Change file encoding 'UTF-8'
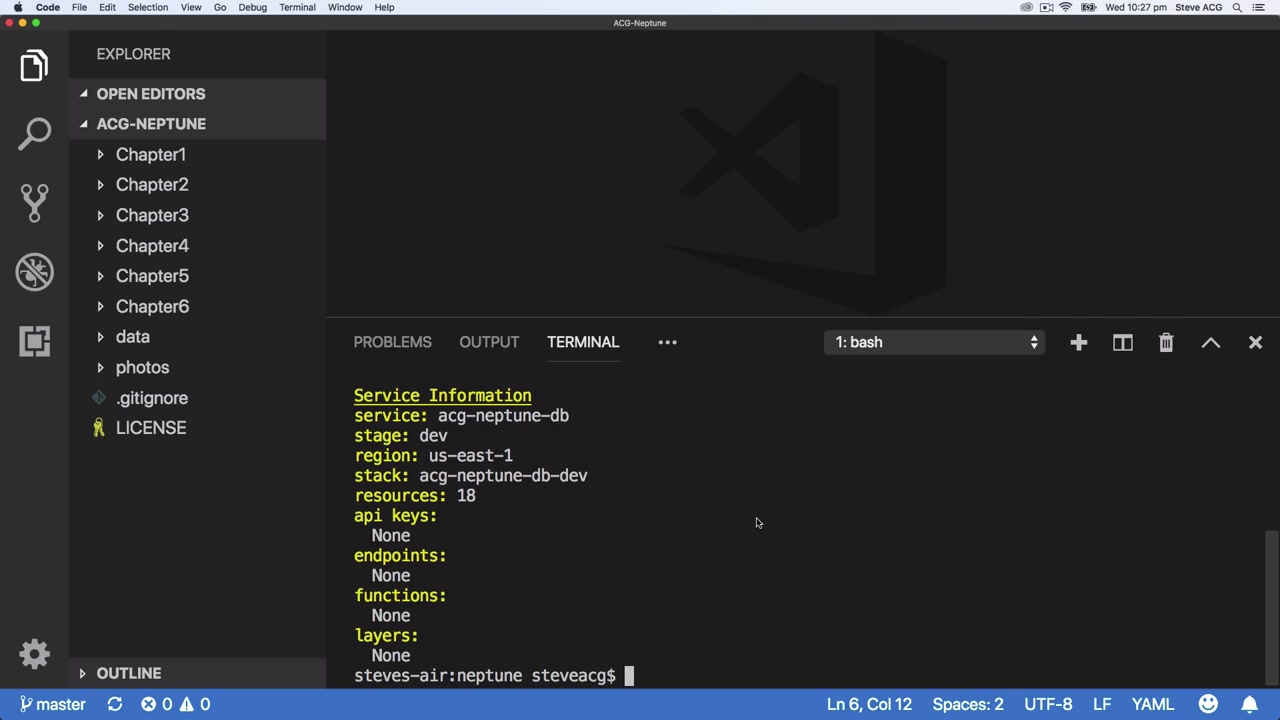 1047,704
